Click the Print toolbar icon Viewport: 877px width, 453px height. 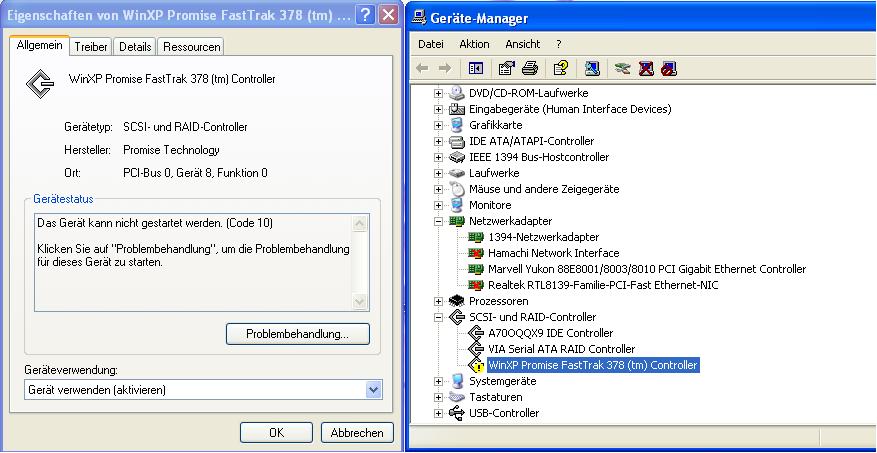[x=530, y=68]
